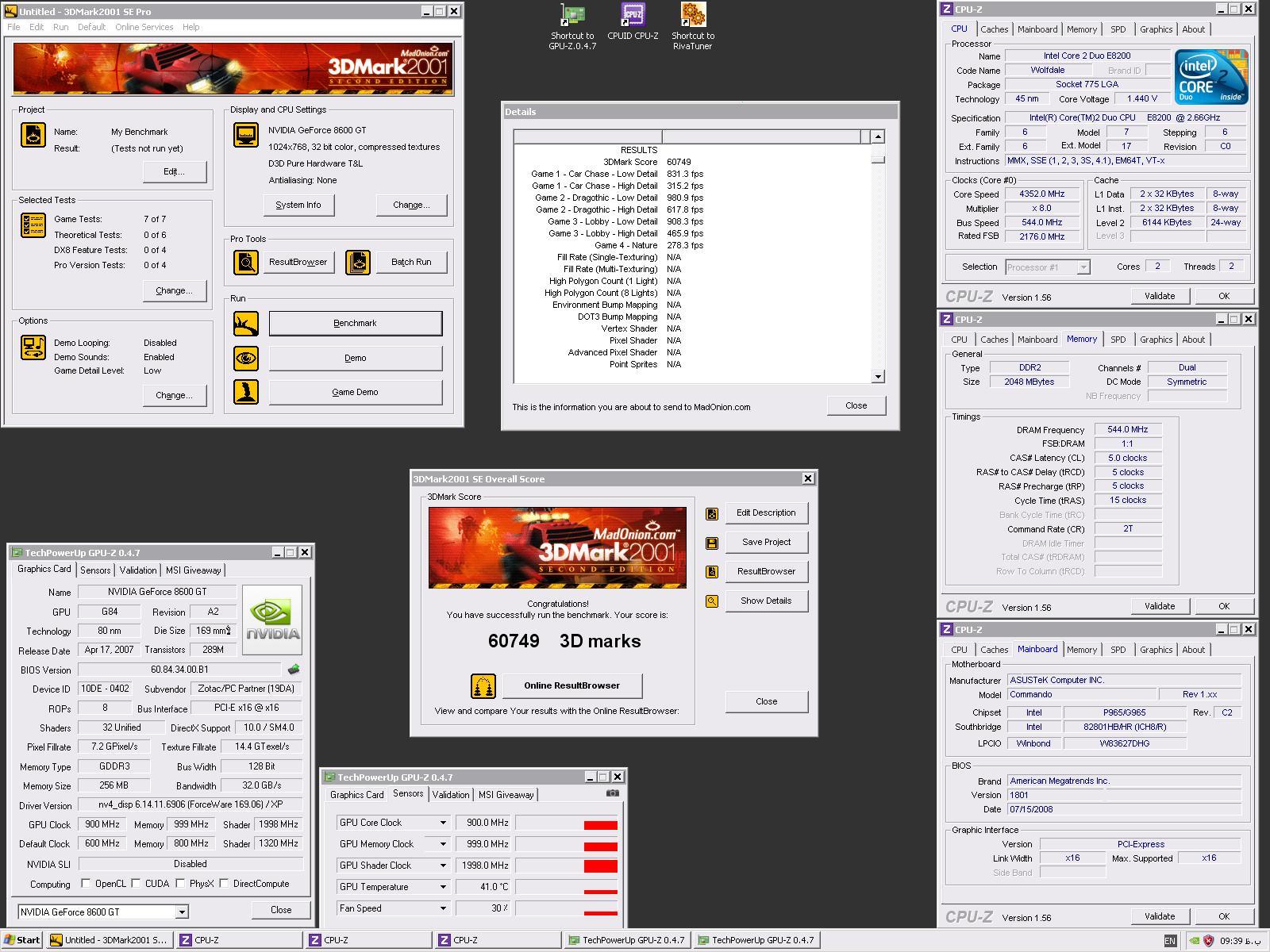Open Validation tab in GPU-Z Sensors window
Image resolution: width=1270 pixels, height=952 pixels.
[451, 795]
